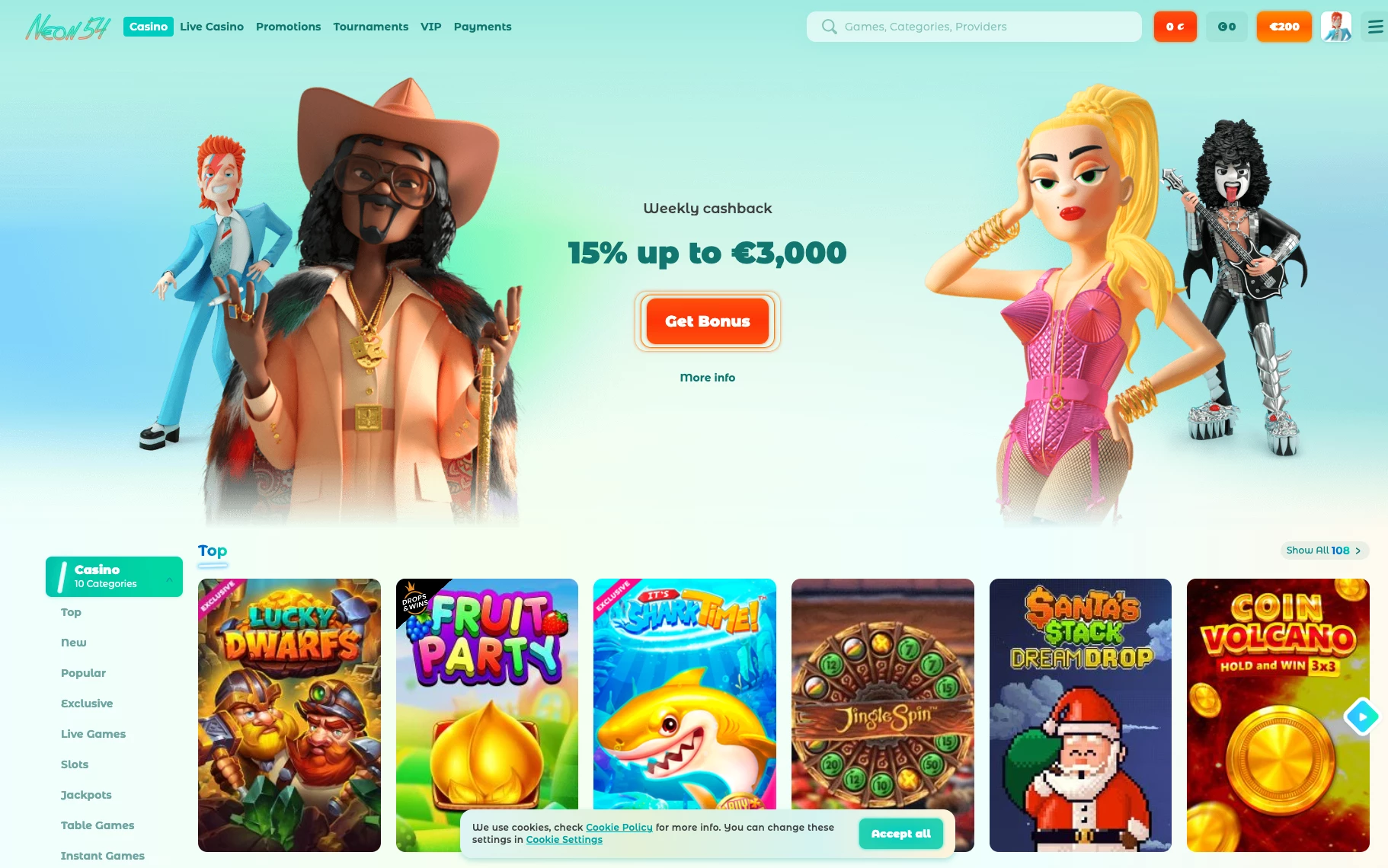Open the coins balance button showing 0
The image size is (1388, 868).
coord(1226,27)
